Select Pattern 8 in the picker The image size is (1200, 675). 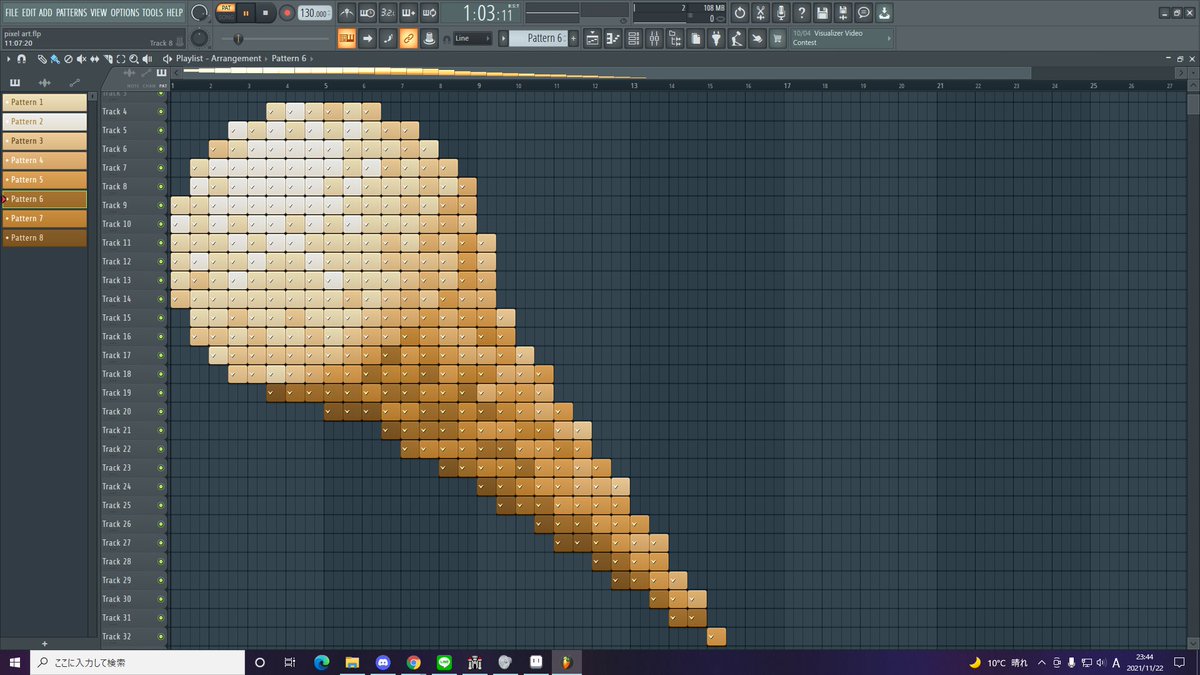(44, 238)
